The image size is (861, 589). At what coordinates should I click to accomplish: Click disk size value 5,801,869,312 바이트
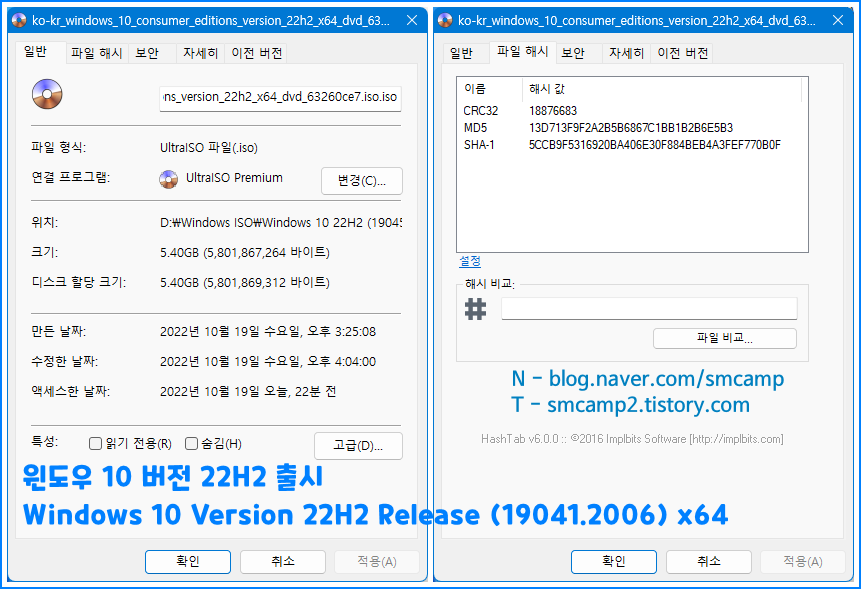pos(245,282)
